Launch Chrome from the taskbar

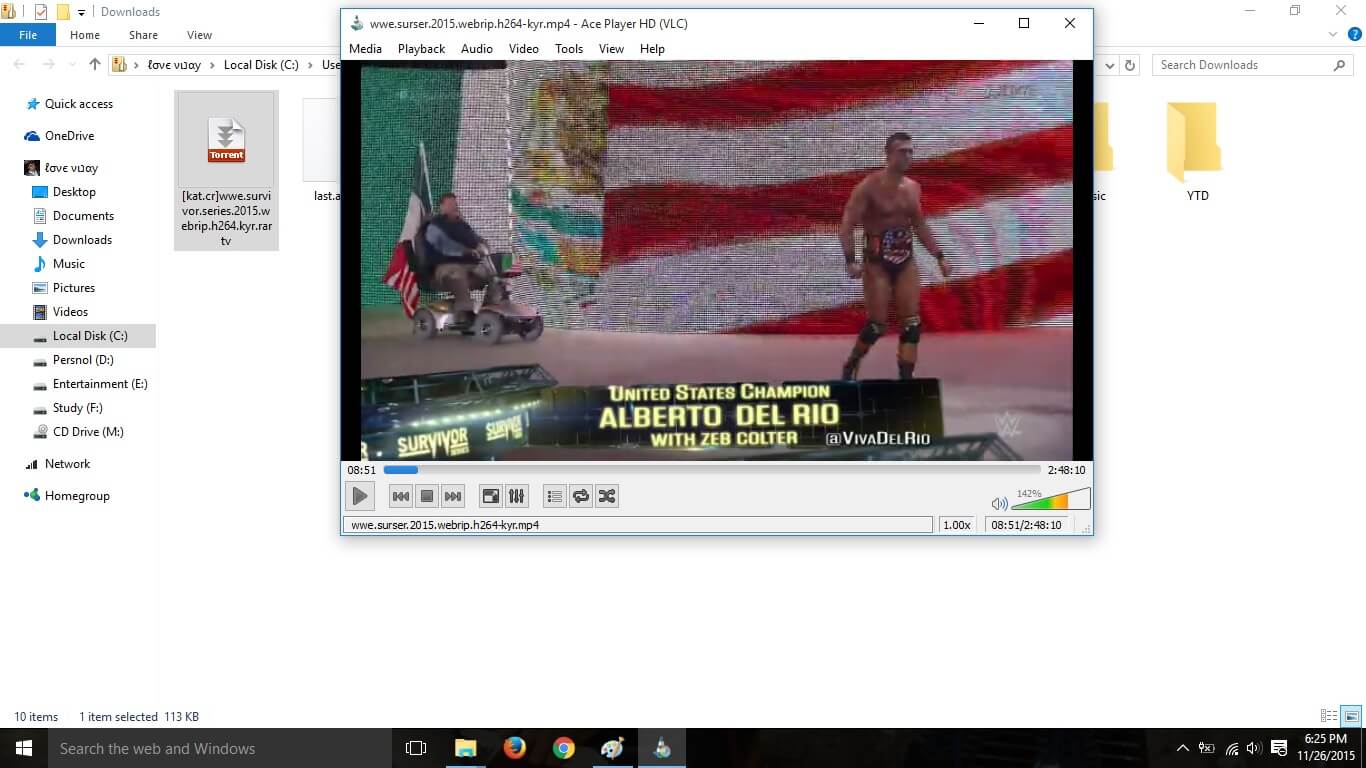[564, 748]
